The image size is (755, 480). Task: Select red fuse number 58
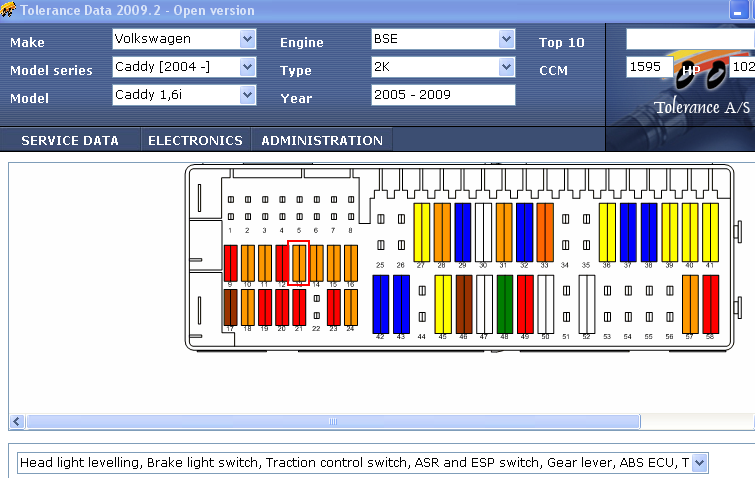pyautogui.click(x=711, y=304)
